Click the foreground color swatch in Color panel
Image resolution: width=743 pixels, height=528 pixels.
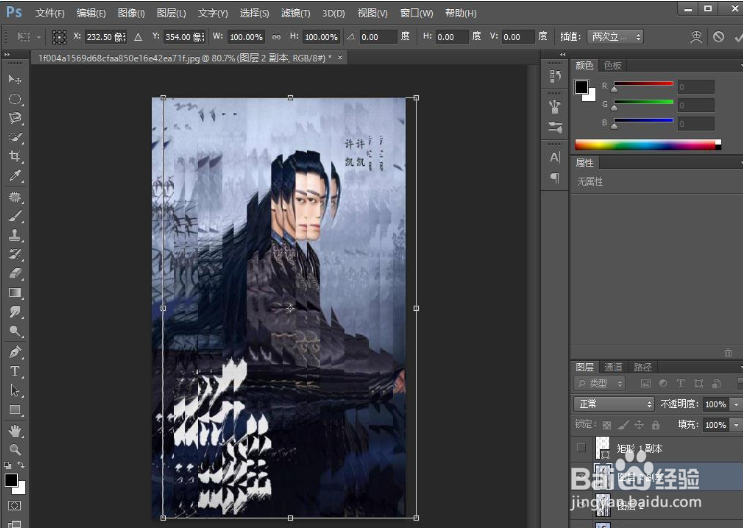pyautogui.click(x=581, y=87)
